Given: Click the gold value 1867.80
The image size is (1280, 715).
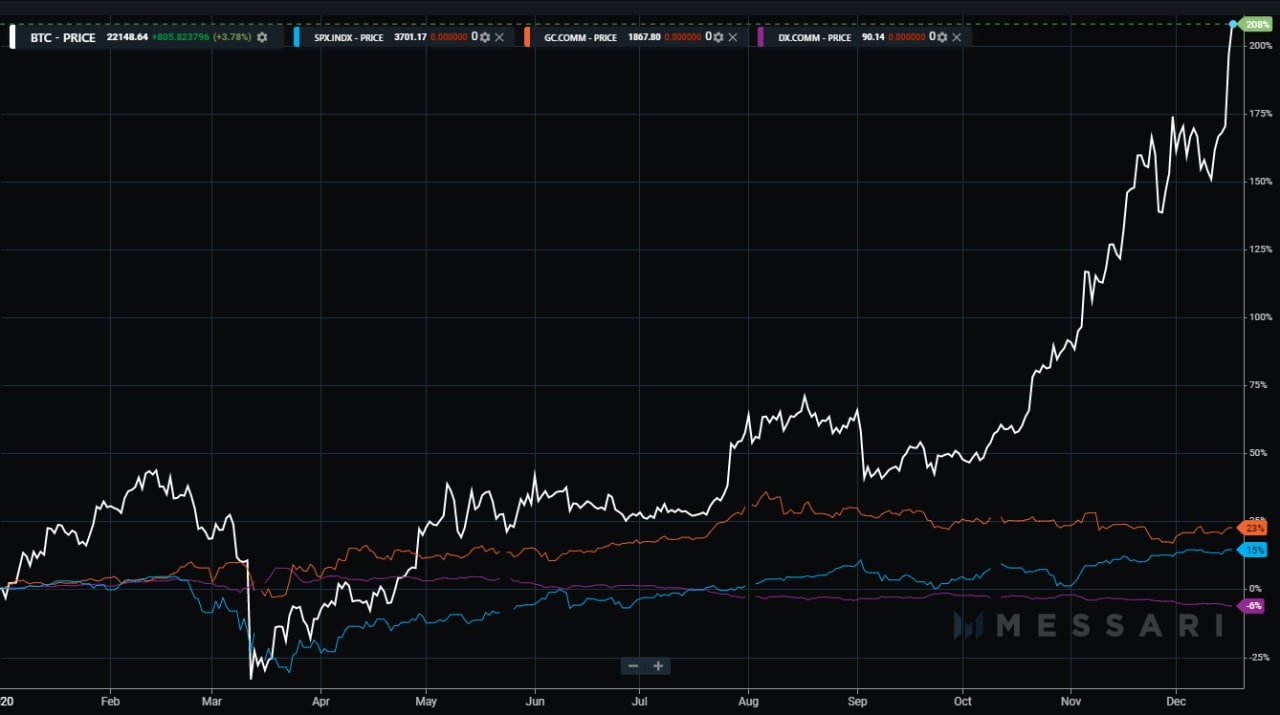Looking at the screenshot, I should (x=644, y=38).
